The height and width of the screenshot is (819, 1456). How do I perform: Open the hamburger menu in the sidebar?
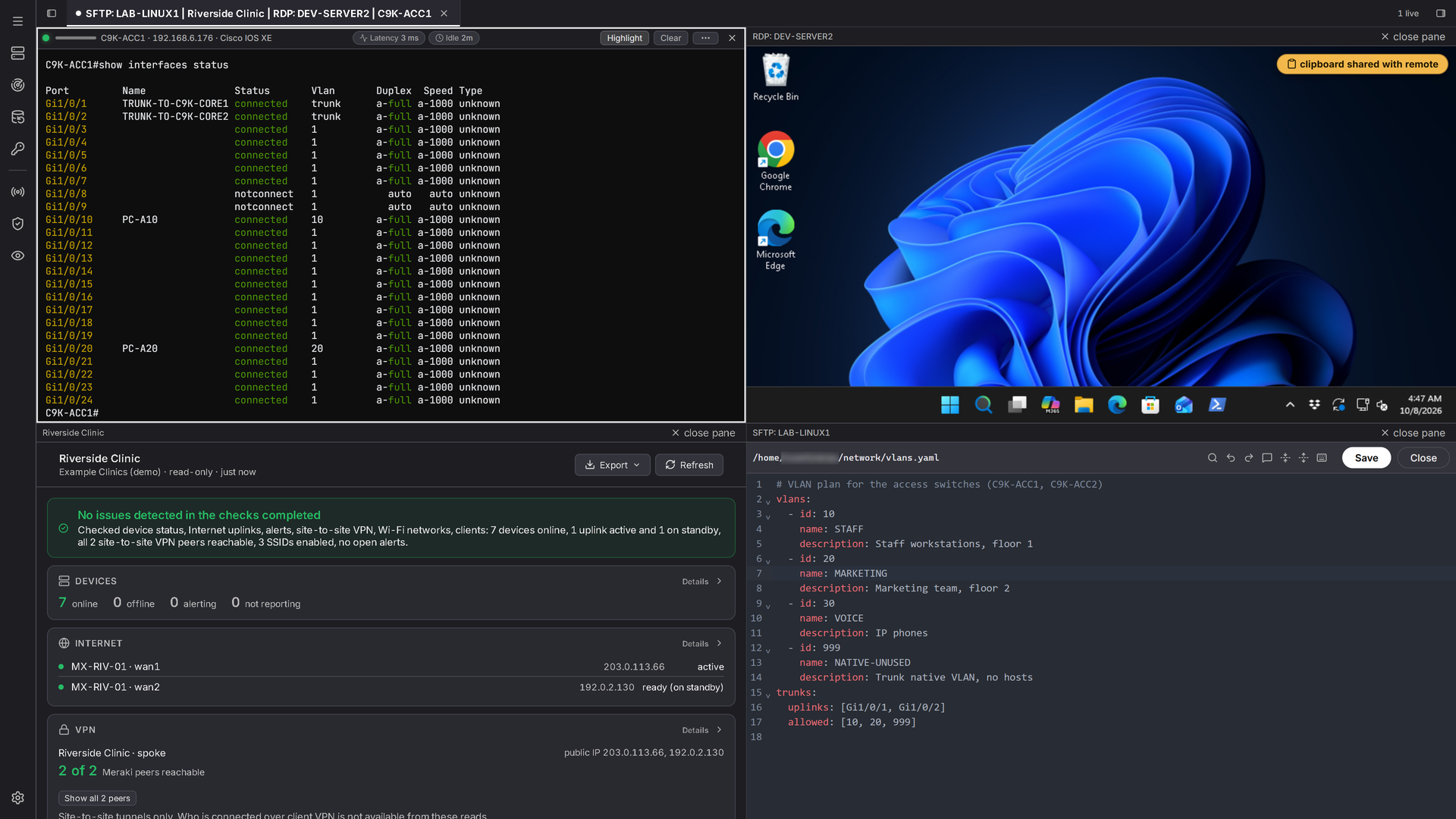(17, 21)
